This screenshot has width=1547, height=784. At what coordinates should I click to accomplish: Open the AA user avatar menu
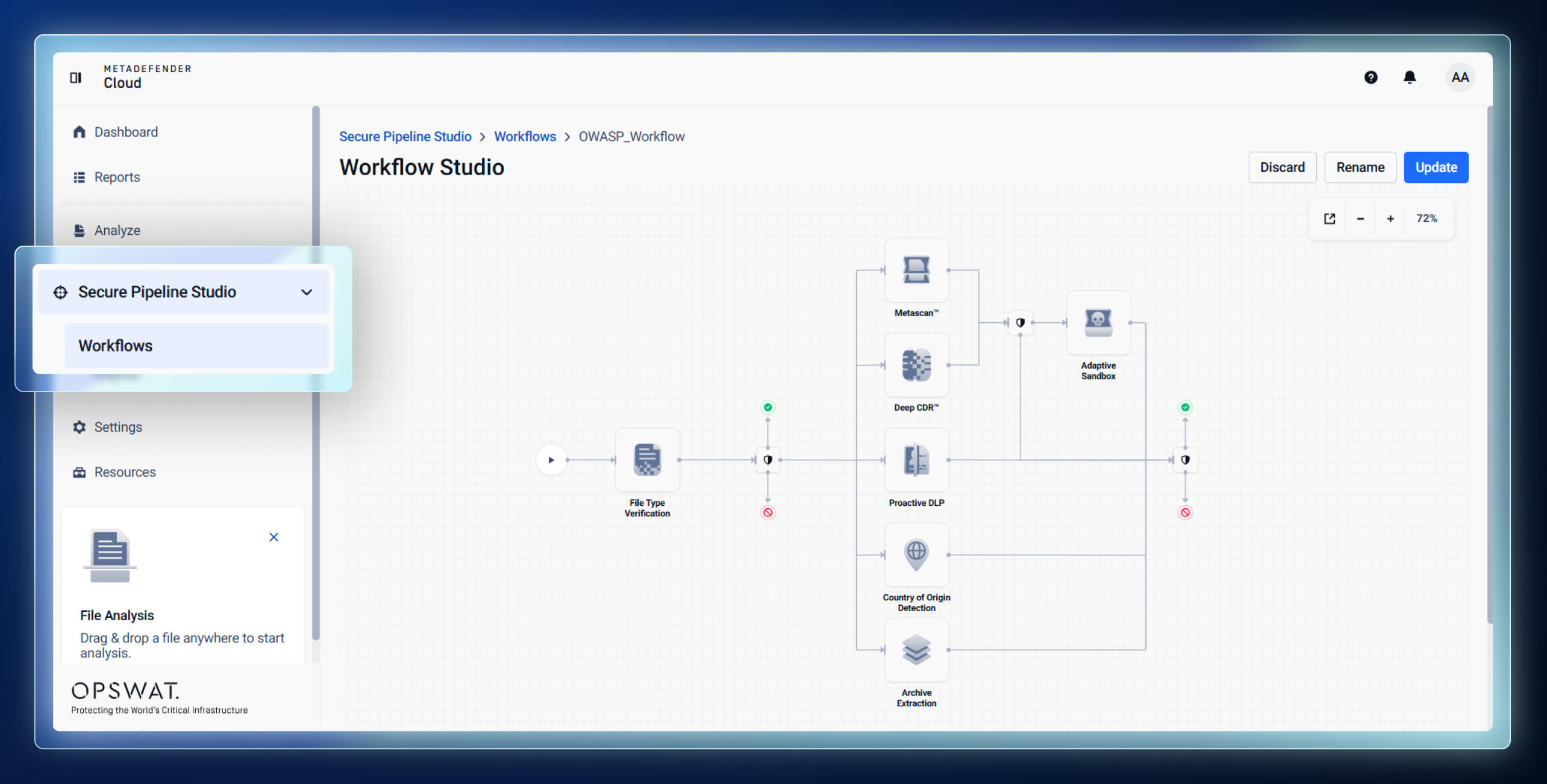pyautogui.click(x=1460, y=77)
